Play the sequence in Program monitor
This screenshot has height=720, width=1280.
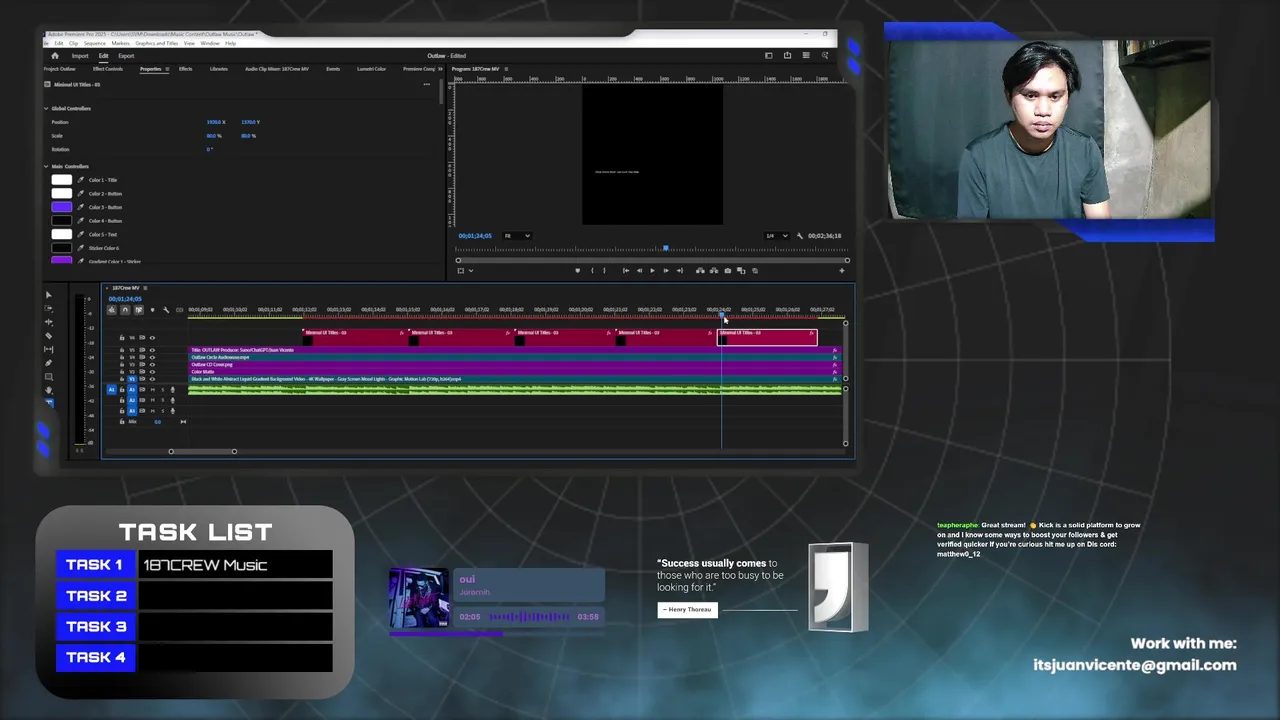point(652,270)
